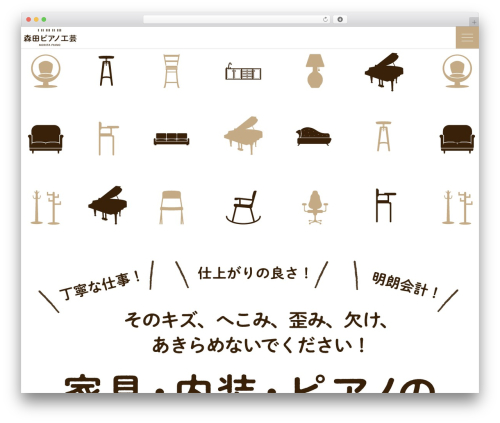The width and height of the screenshot is (500, 423).
Task: Click the 仕上がりの良さ！ slogan text
Action: [x=253, y=273]
